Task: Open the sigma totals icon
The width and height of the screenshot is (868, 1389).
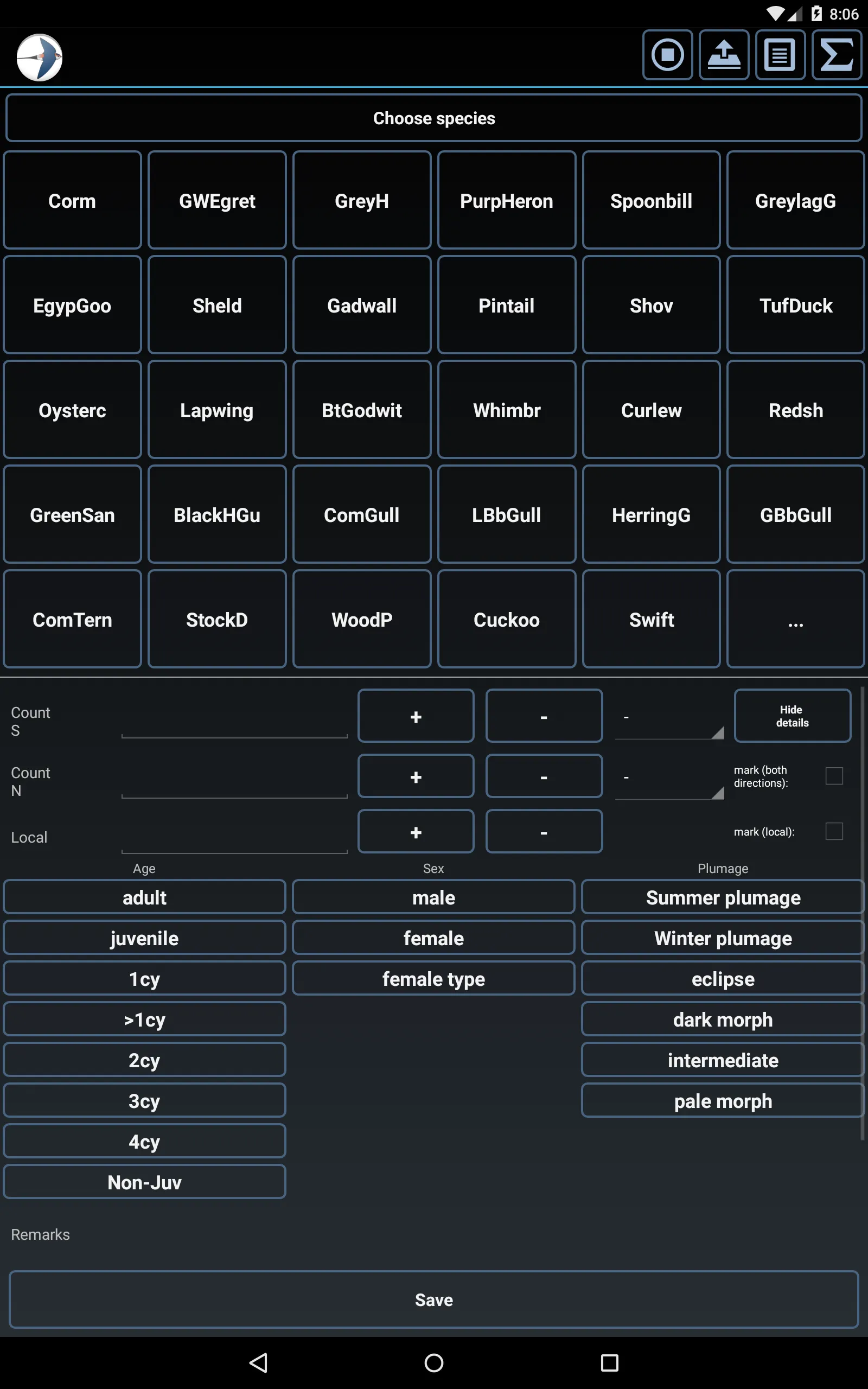Action: pyautogui.click(x=837, y=55)
